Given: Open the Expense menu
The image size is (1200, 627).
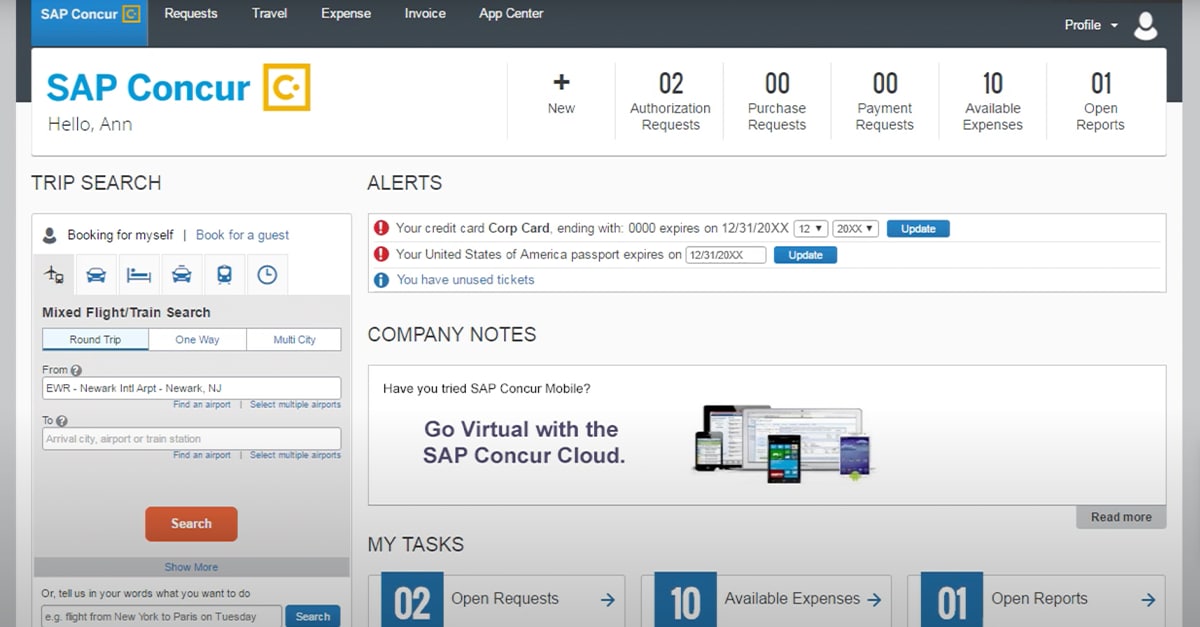Looking at the screenshot, I should tap(345, 14).
